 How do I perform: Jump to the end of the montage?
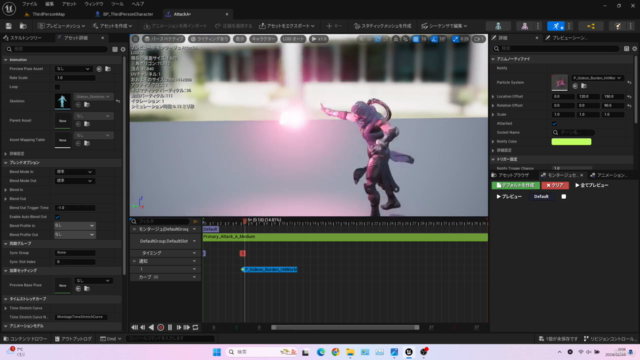(187, 327)
